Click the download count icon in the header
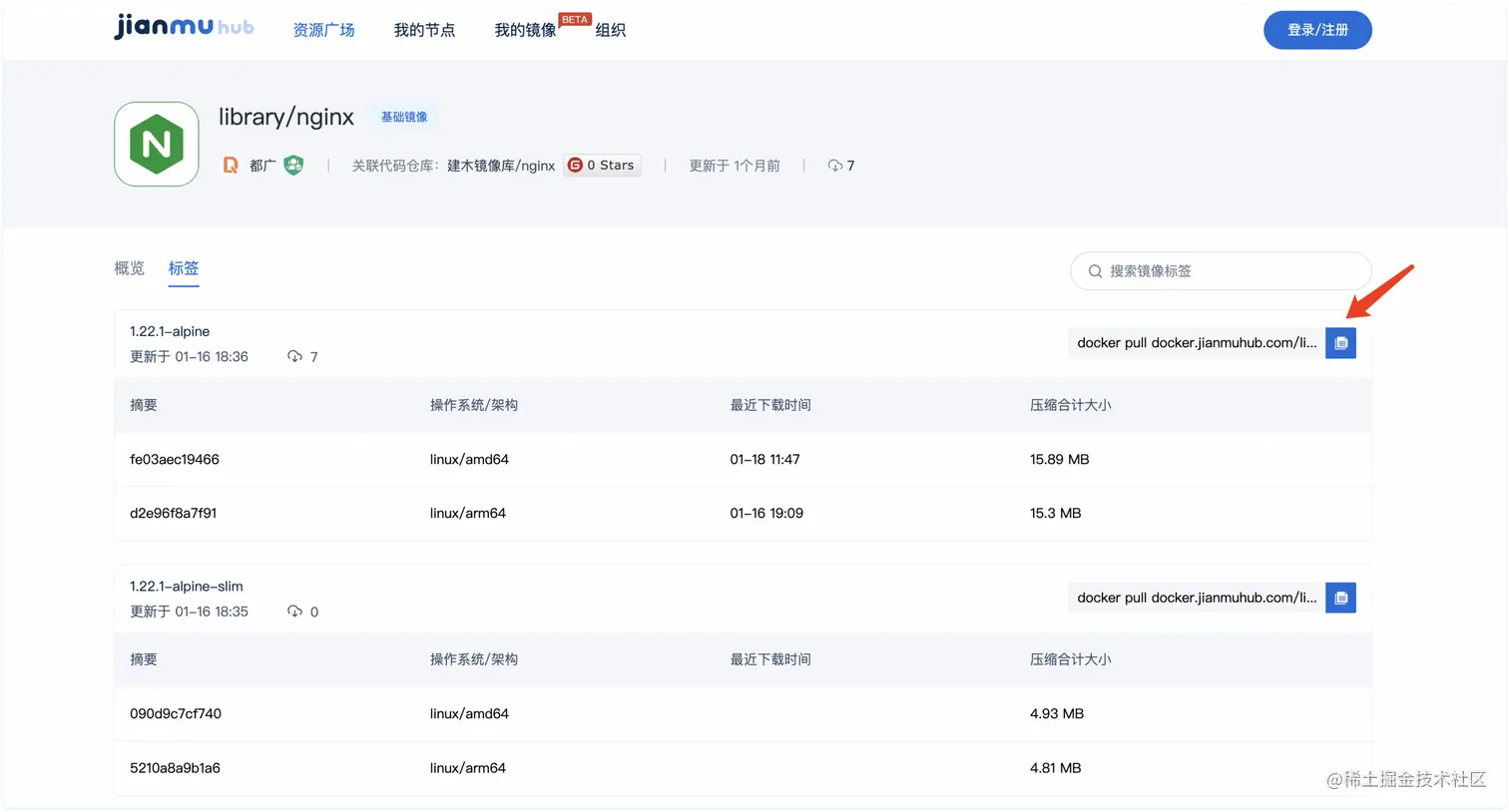 [x=834, y=166]
